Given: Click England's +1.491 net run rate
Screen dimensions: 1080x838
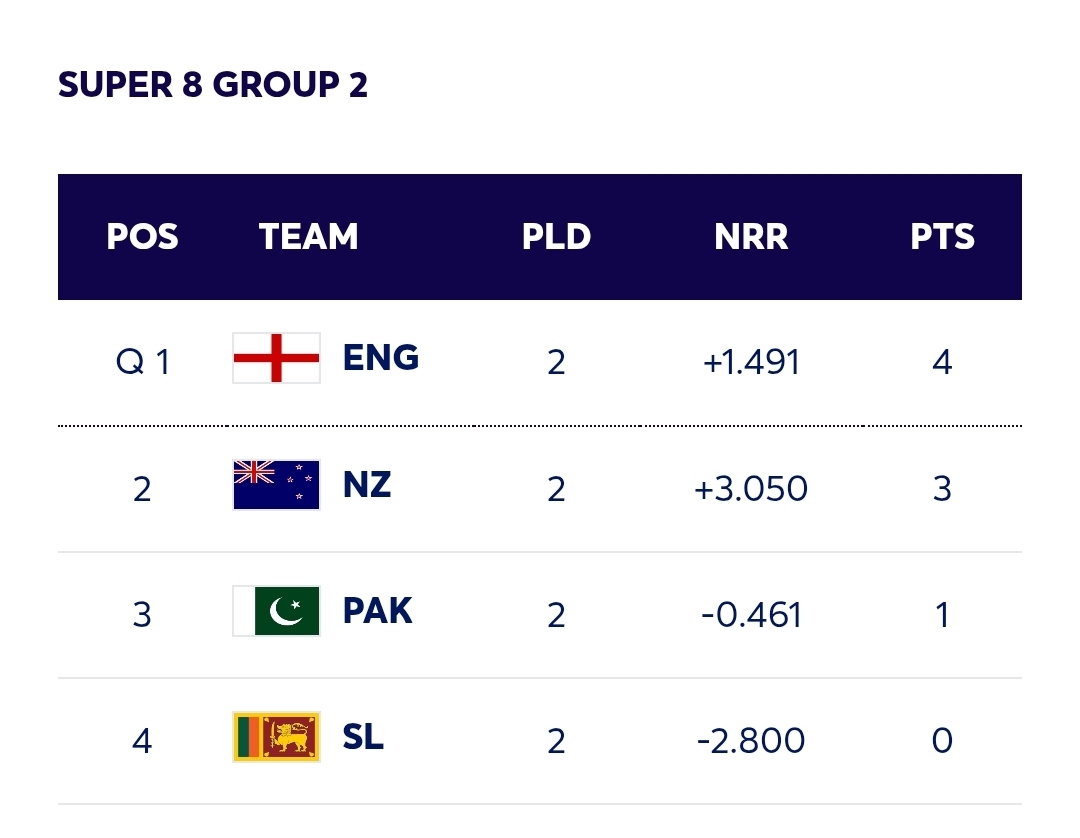Looking at the screenshot, I should (x=751, y=362).
